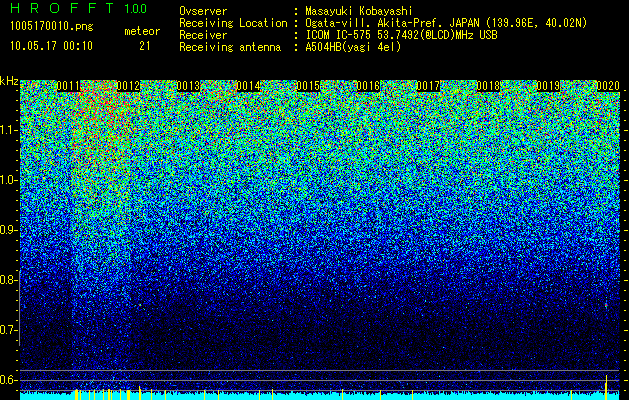This screenshot has height=400, width=629.
Task: Click the 0.6 kHz axis label
Action: (8, 380)
